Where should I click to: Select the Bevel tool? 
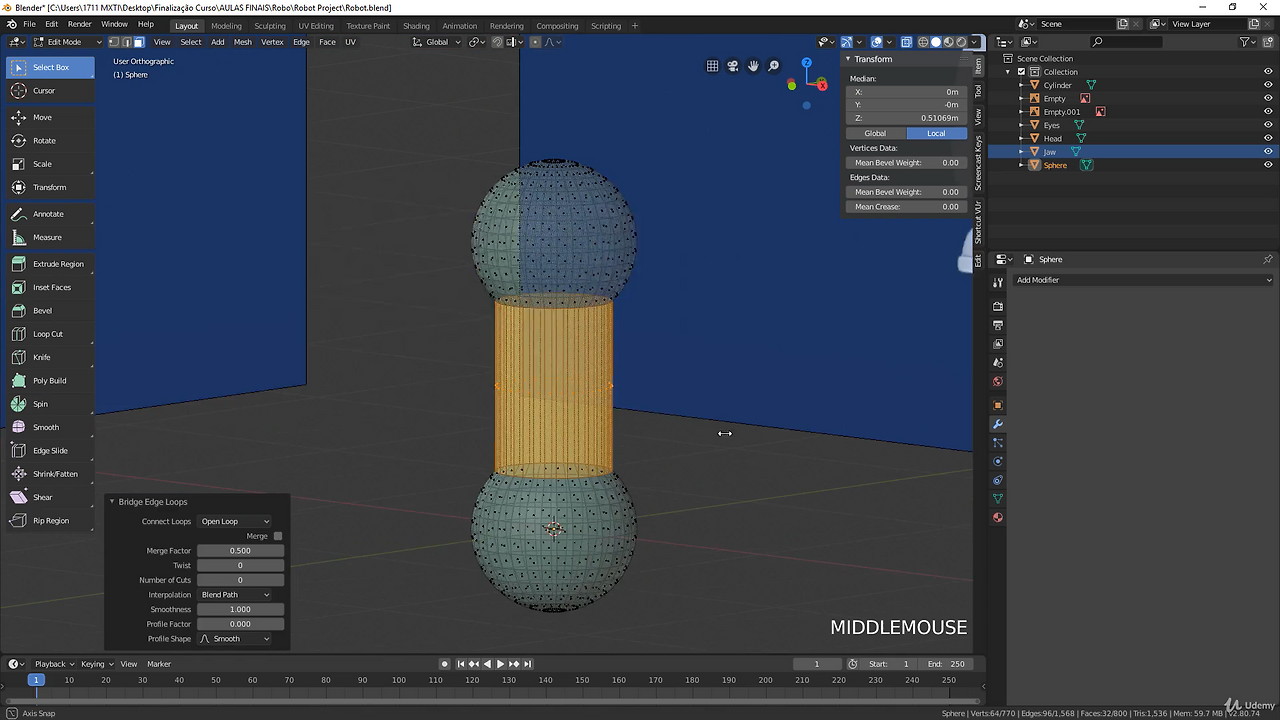click(42, 311)
